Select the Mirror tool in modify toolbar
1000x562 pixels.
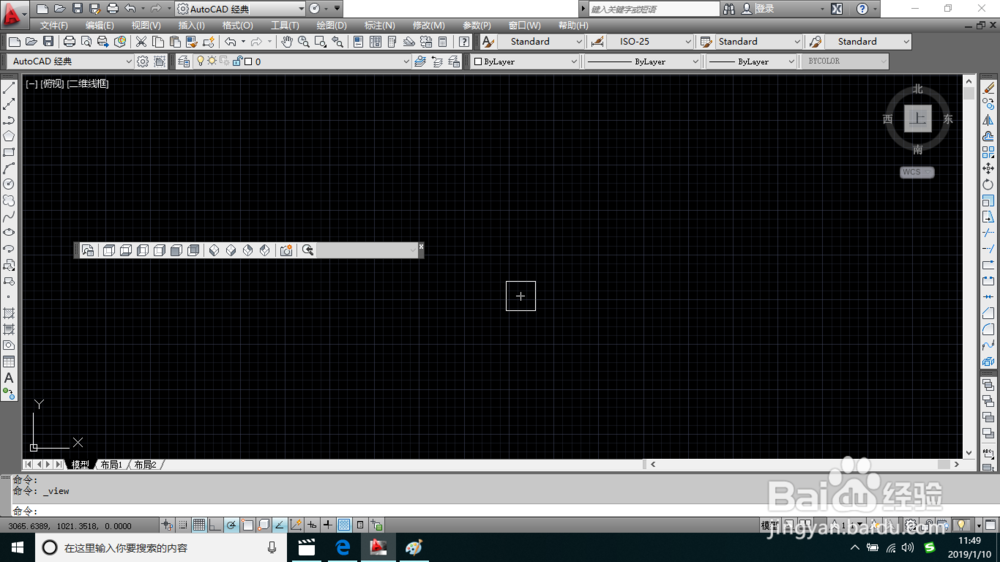[x=988, y=120]
